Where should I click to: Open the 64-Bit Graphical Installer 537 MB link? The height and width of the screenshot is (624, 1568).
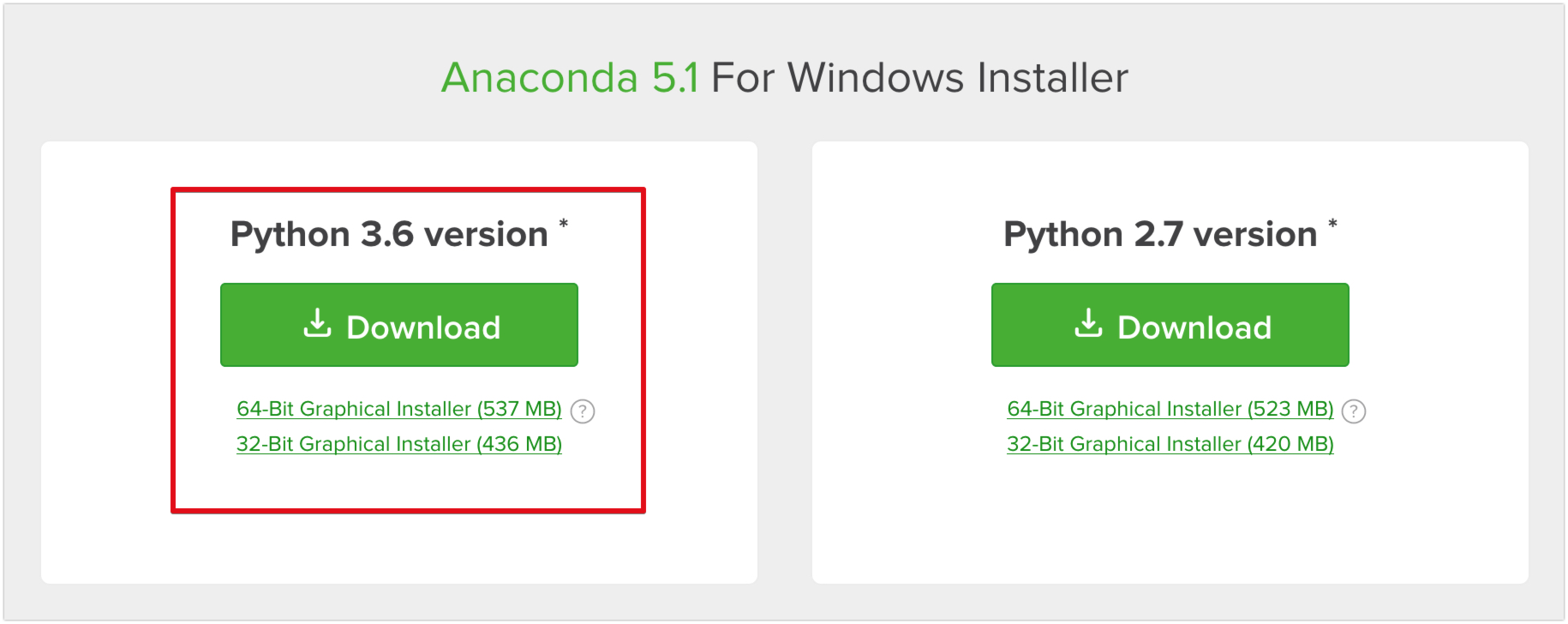pos(398,409)
